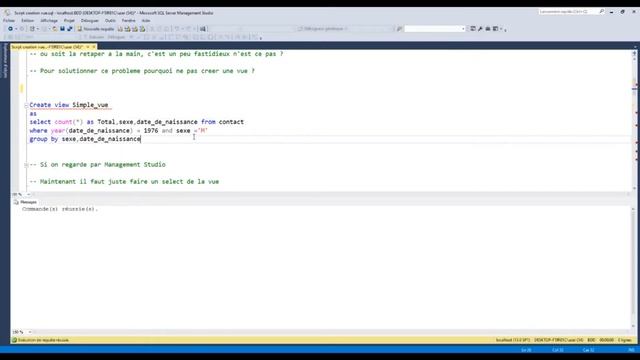Click the Open File folder icon

pyautogui.click(x=54, y=29)
